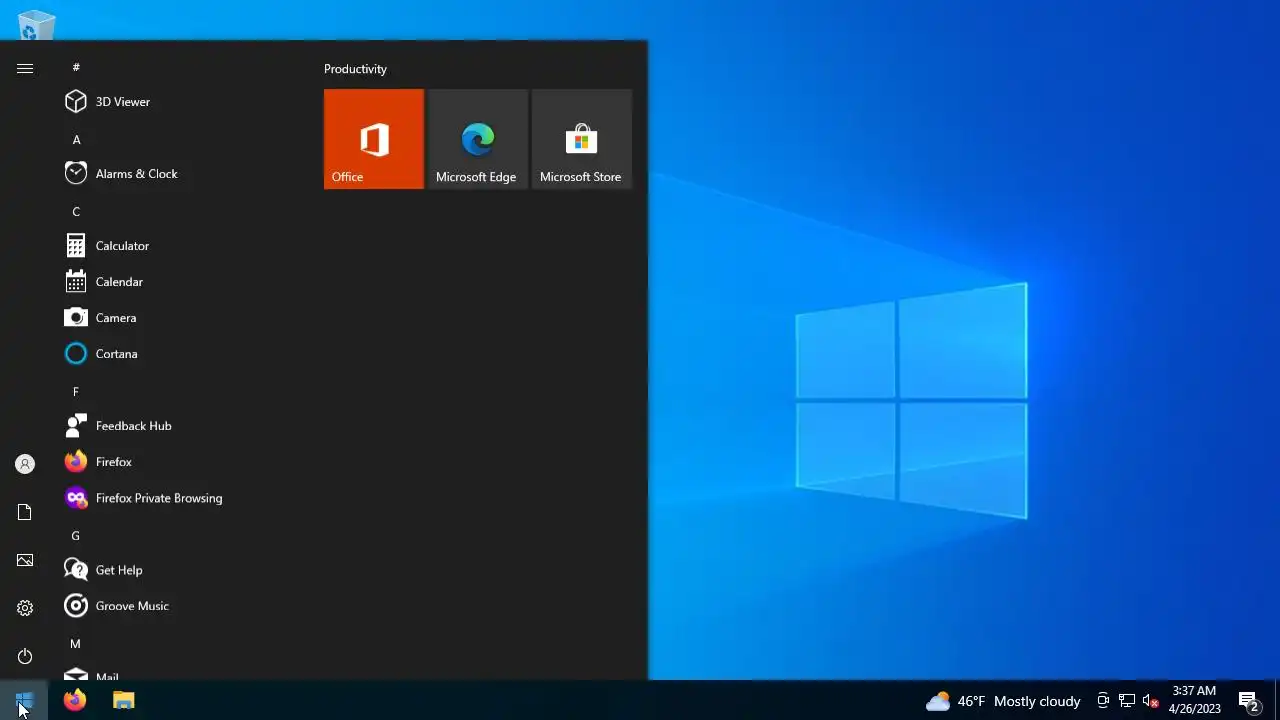The width and height of the screenshot is (1280, 720).
Task: Click the muted volume tray icon
Action: coord(1151,701)
